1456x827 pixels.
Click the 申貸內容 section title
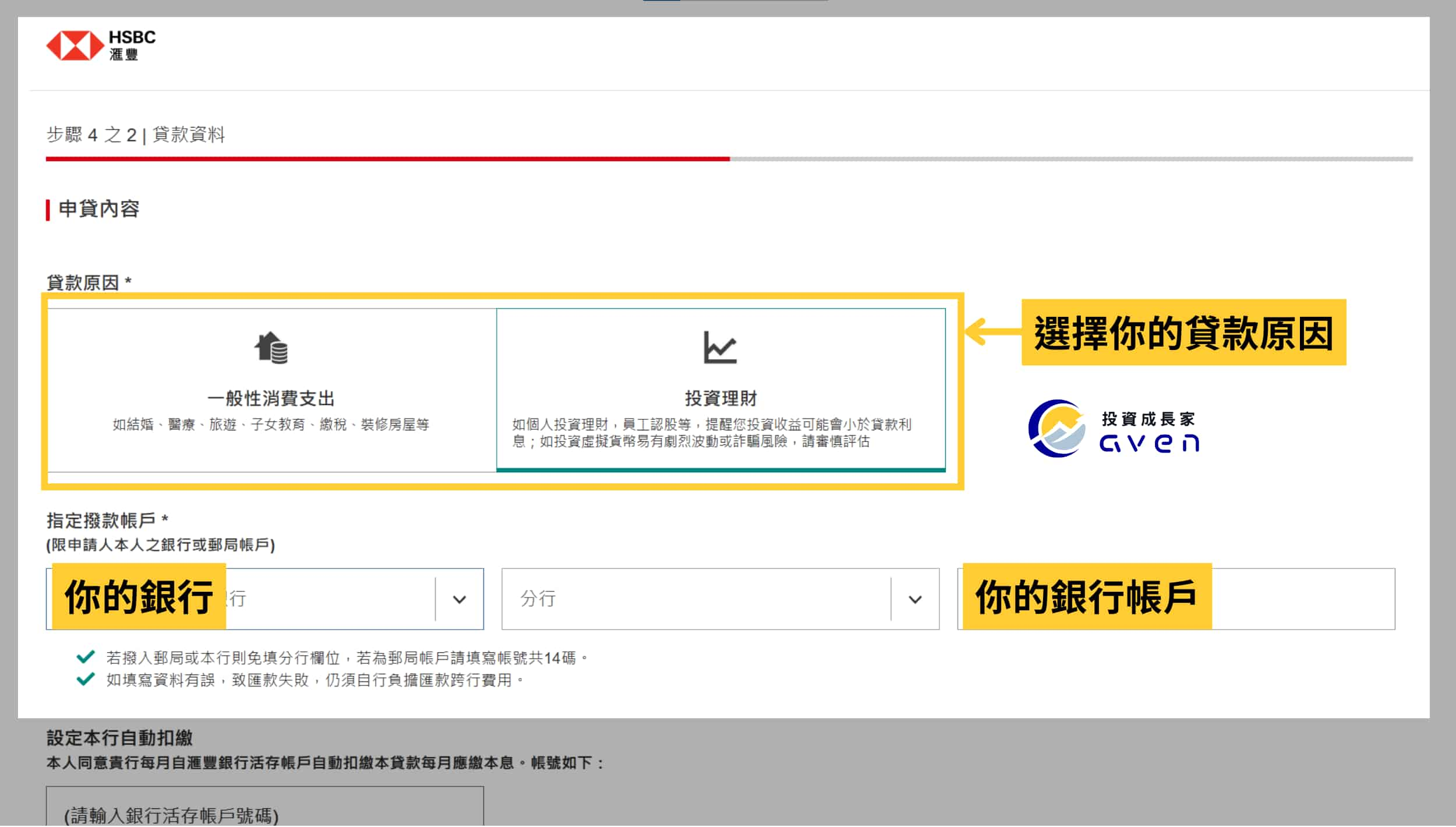click(x=99, y=209)
